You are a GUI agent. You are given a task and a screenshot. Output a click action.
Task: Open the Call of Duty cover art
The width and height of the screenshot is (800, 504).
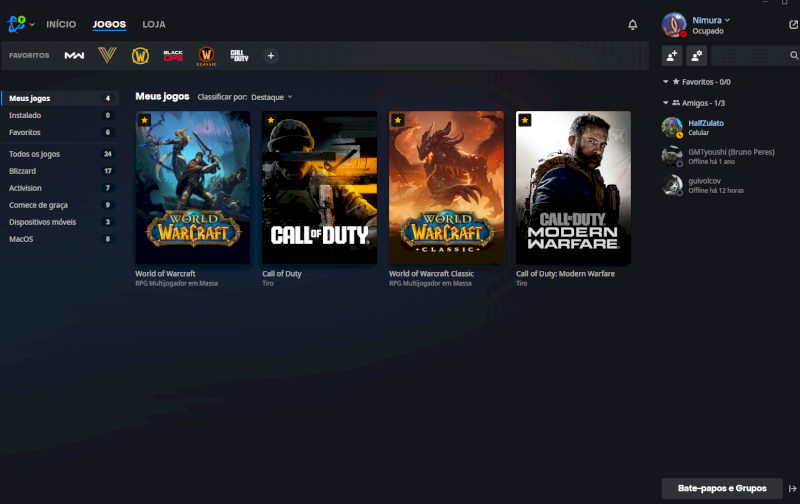point(319,187)
